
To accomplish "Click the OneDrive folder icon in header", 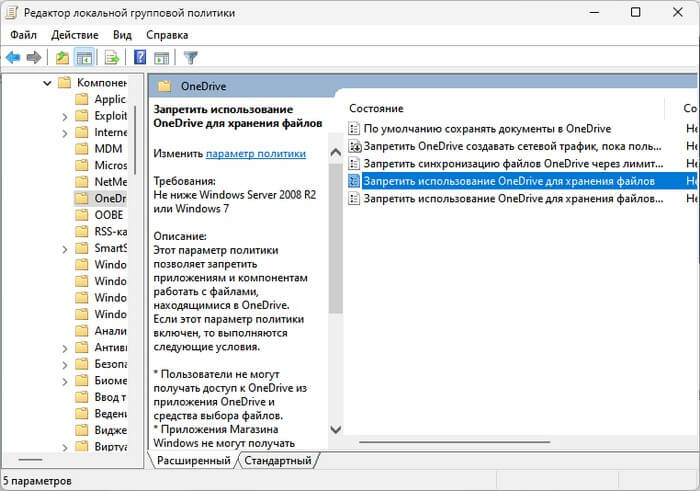I will [165, 86].
